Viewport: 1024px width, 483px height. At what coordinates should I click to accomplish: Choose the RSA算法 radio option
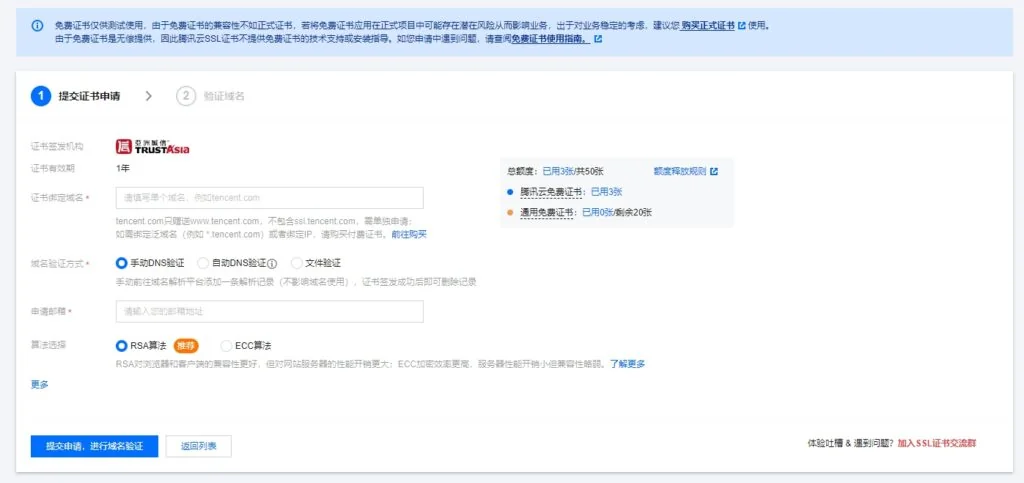(121, 346)
